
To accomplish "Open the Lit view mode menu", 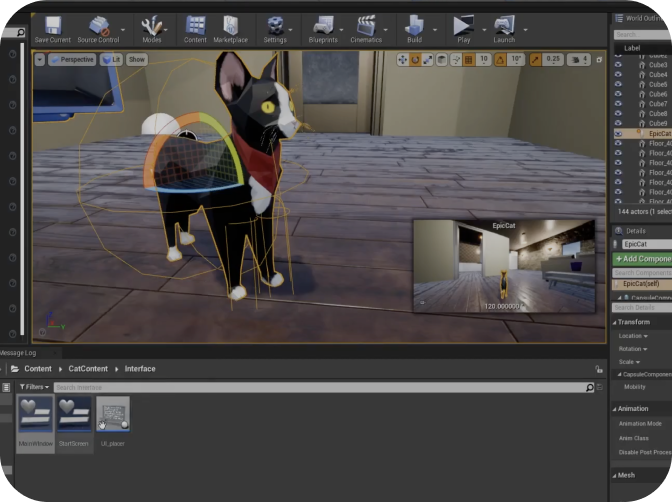I will coord(111,60).
